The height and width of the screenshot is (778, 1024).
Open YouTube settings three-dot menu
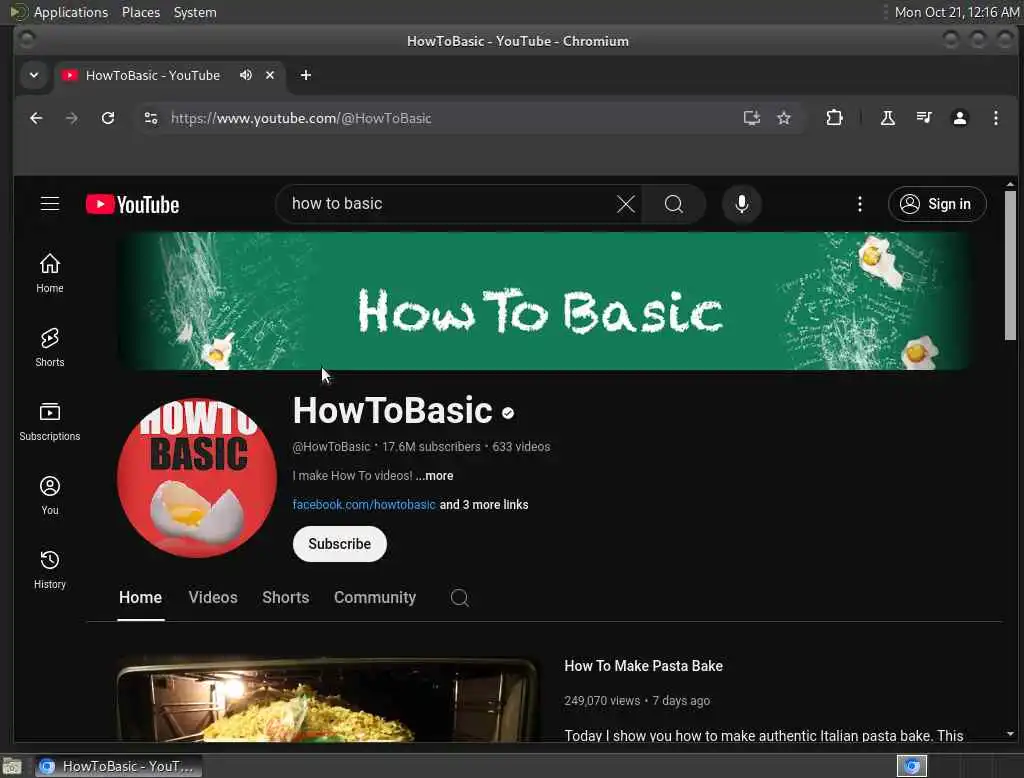click(859, 204)
